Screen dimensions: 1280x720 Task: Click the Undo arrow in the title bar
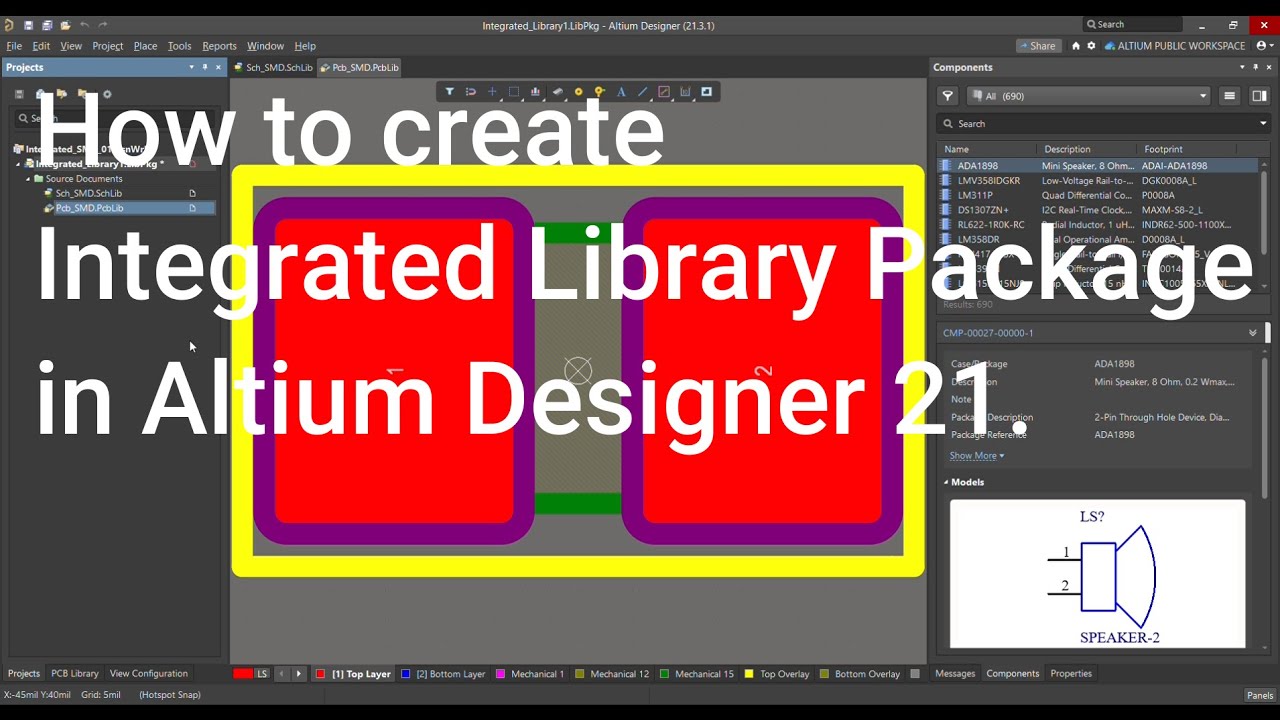pos(84,25)
